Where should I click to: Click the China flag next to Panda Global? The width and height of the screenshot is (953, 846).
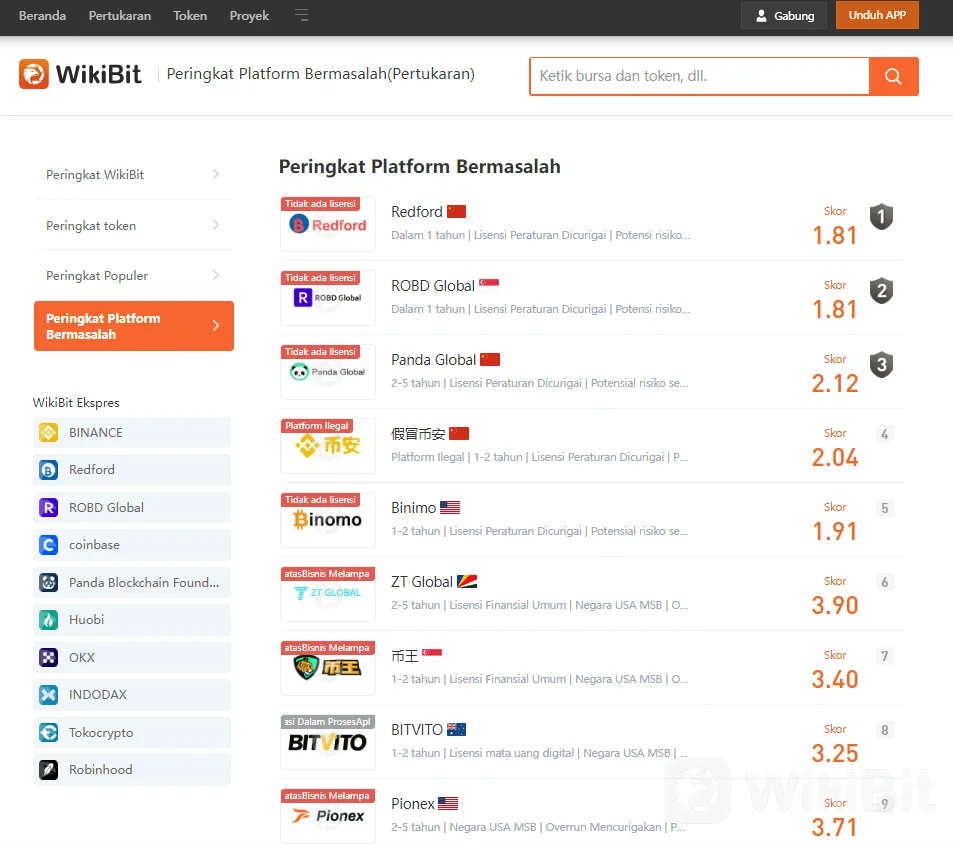click(490, 360)
